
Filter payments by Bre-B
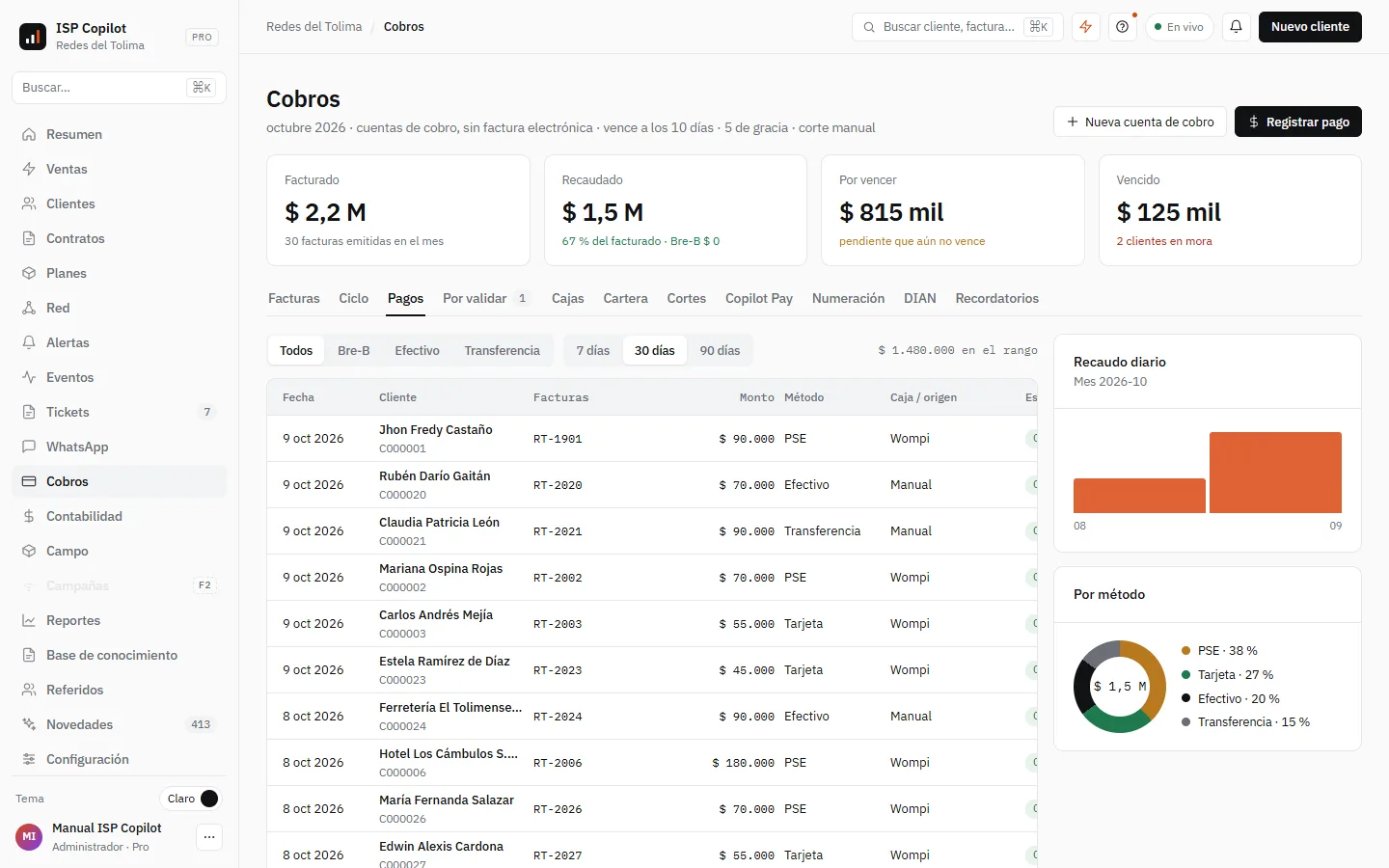[x=354, y=350]
